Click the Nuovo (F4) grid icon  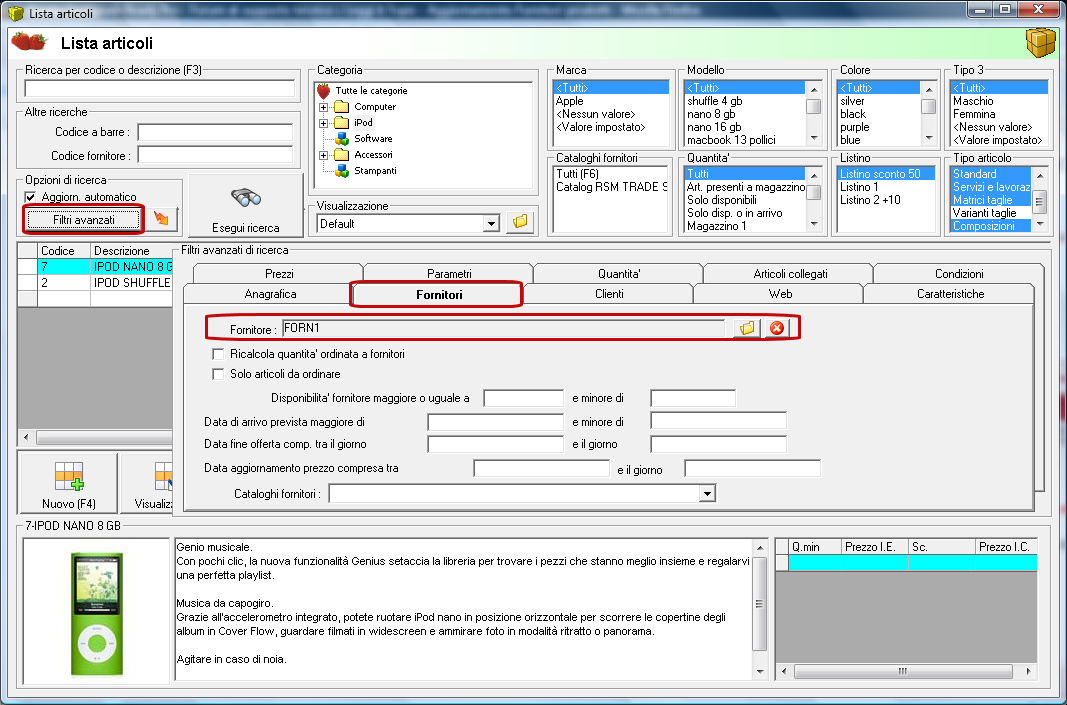pos(69,476)
